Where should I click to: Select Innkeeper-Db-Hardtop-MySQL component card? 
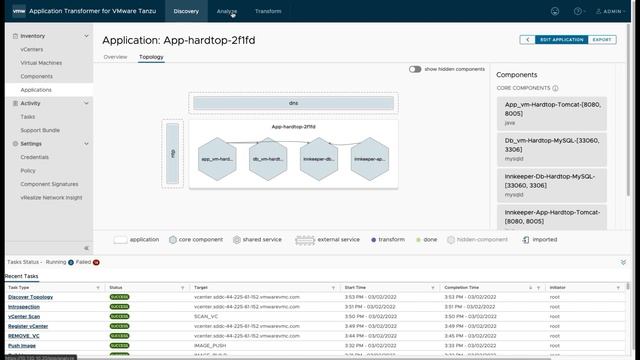(x=552, y=185)
